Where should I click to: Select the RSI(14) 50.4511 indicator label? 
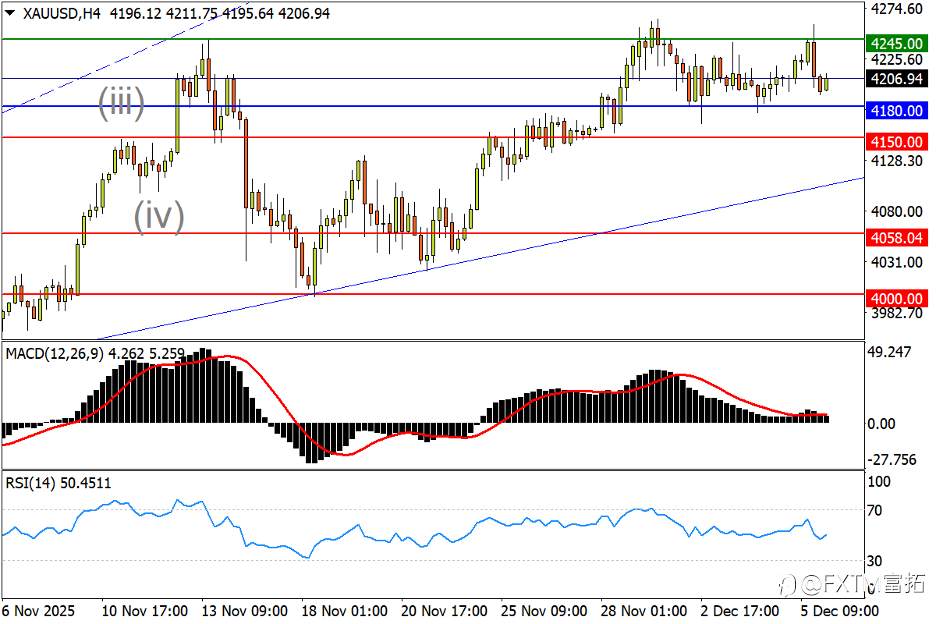click(x=58, y=482)
